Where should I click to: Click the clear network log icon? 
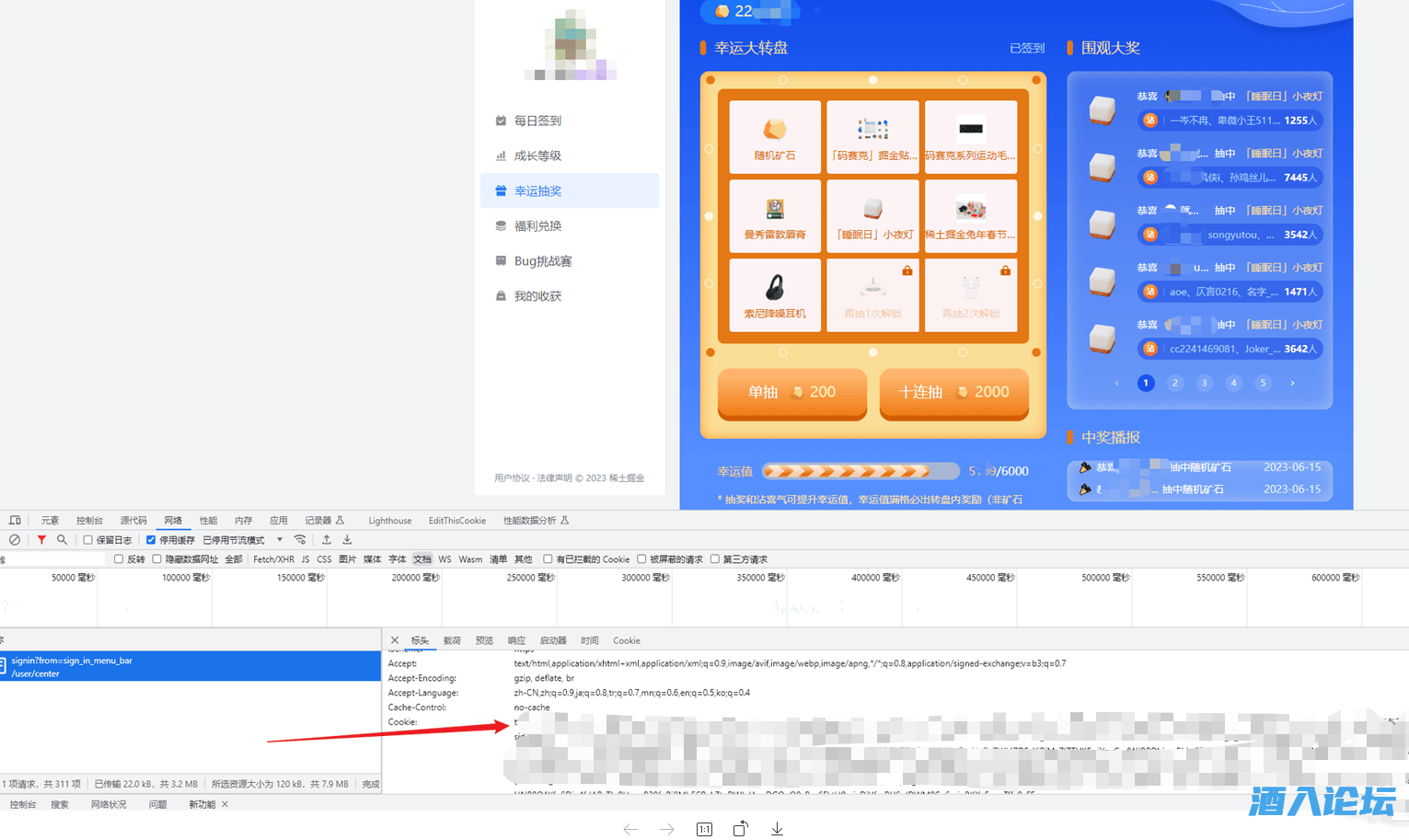tap(15, 540)
